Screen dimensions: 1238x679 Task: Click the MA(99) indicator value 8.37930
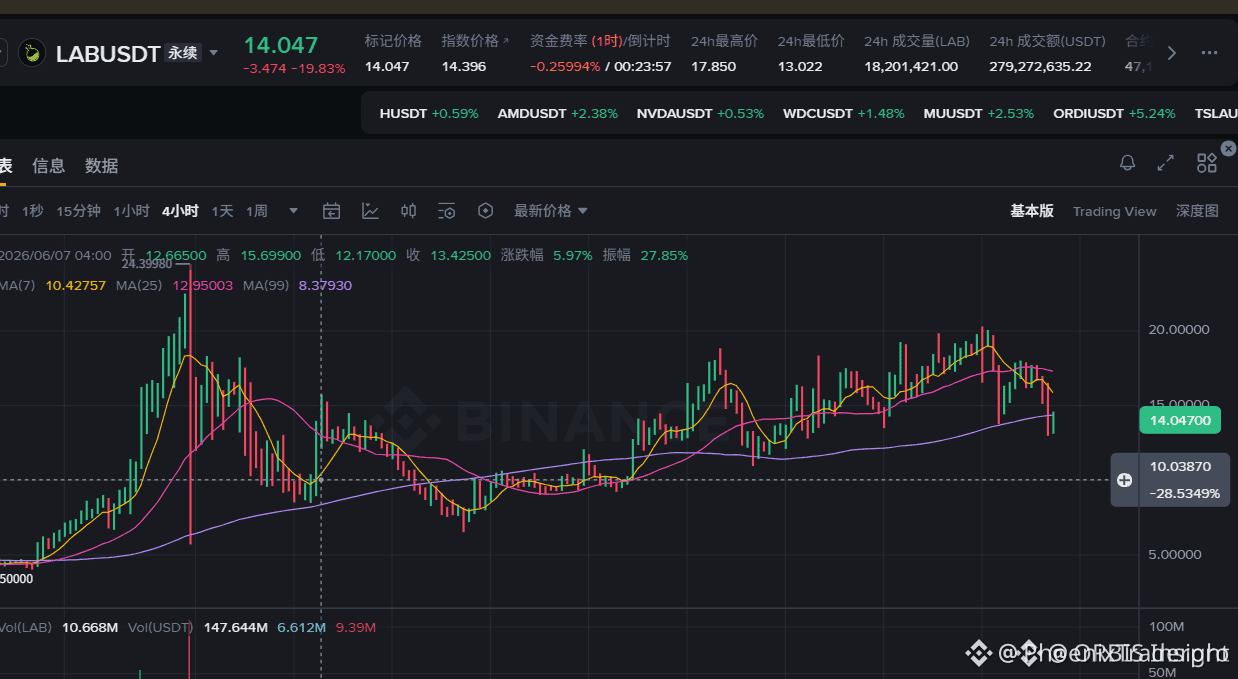pyautogui.click(x=325, y=285)
